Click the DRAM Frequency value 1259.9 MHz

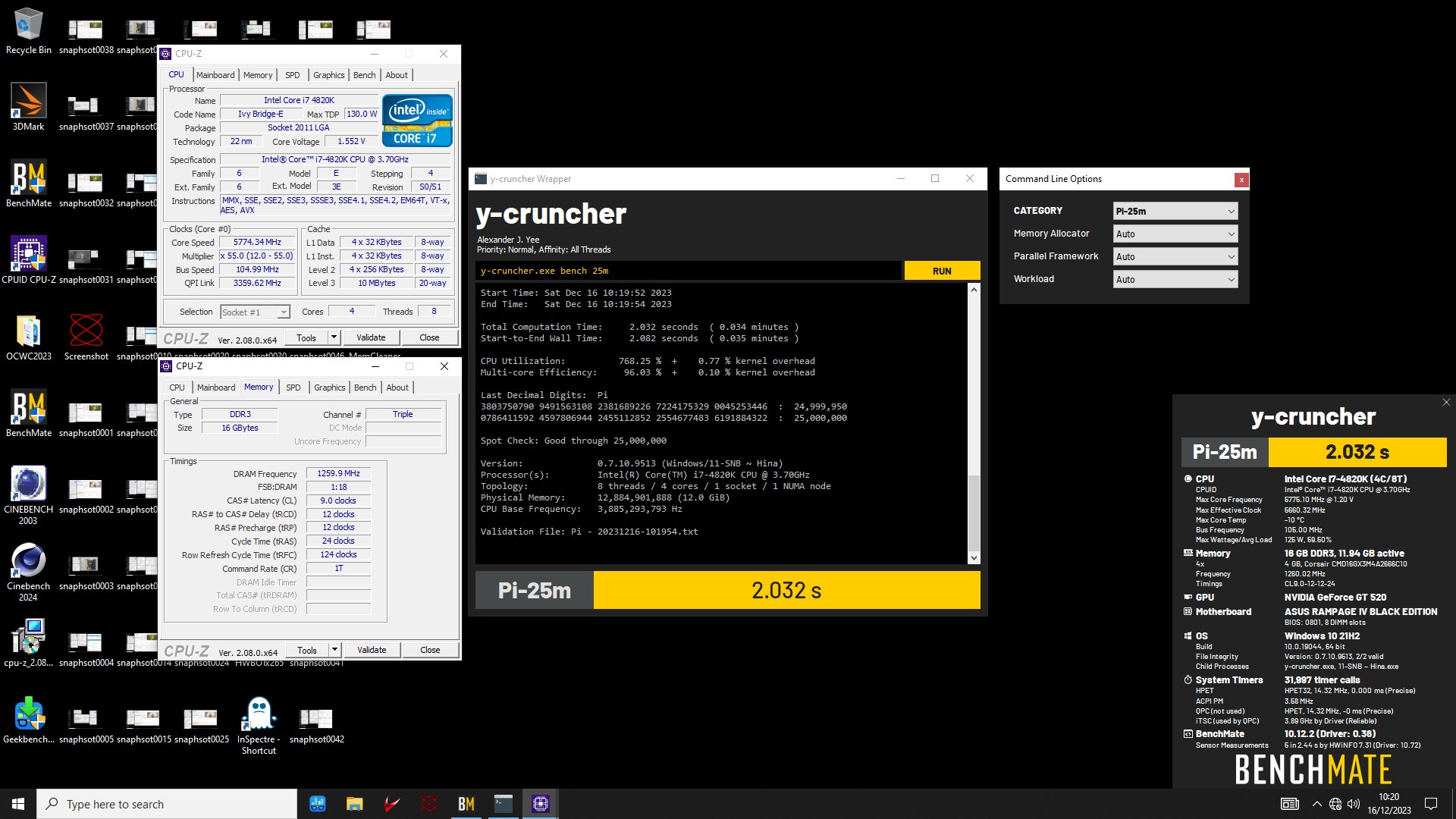[338, 473]
